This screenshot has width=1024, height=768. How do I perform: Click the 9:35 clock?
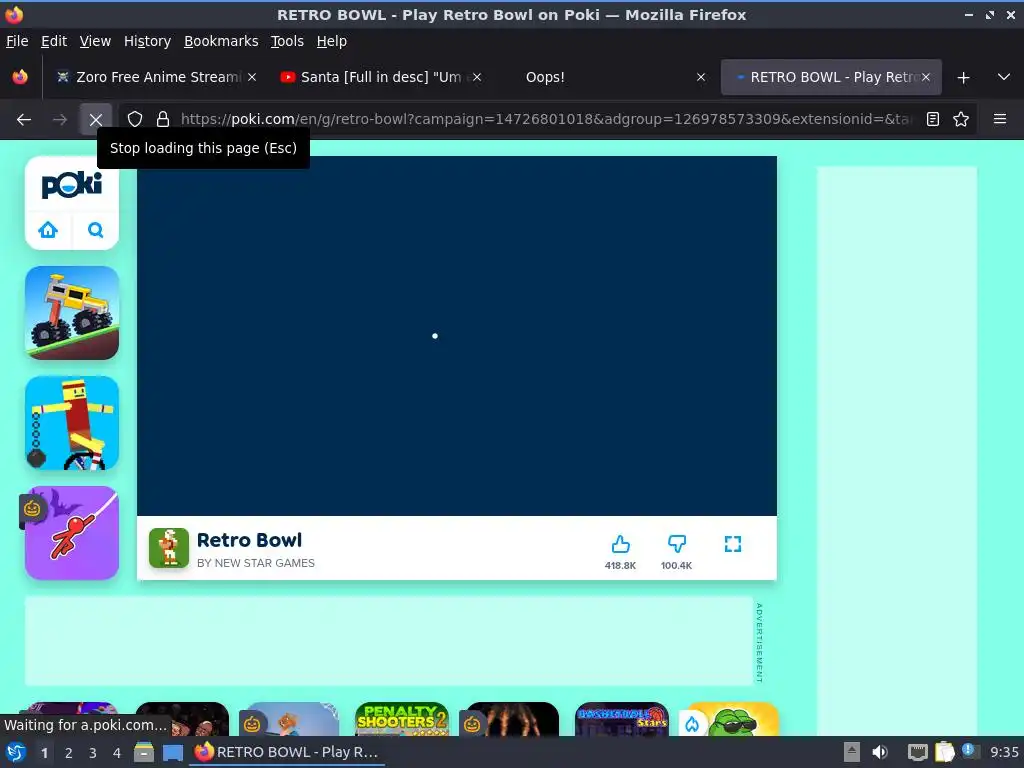click(x=1004, y=752)
